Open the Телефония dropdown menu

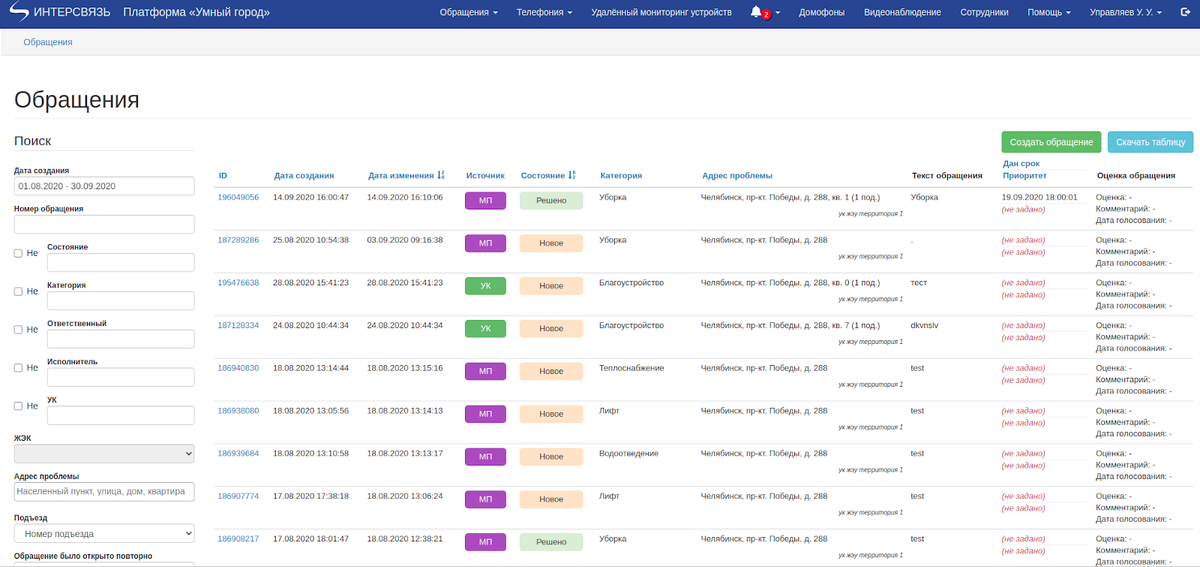pyautogui.click(x=544, y=13)
